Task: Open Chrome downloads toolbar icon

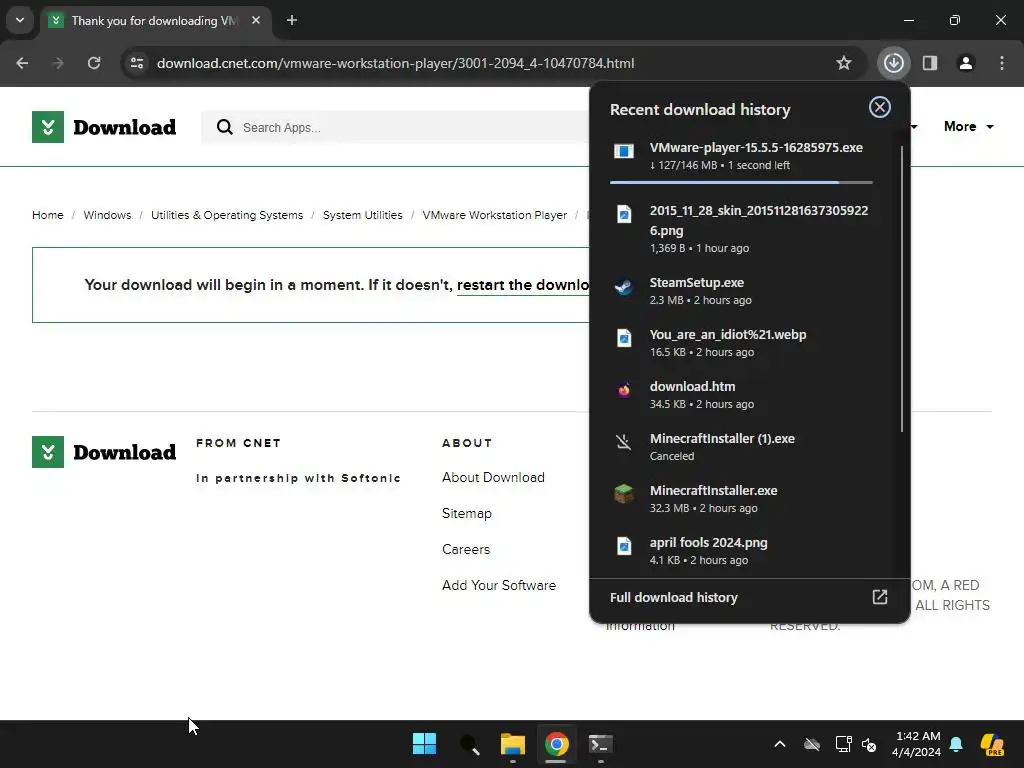Action: tap(893, 63)
